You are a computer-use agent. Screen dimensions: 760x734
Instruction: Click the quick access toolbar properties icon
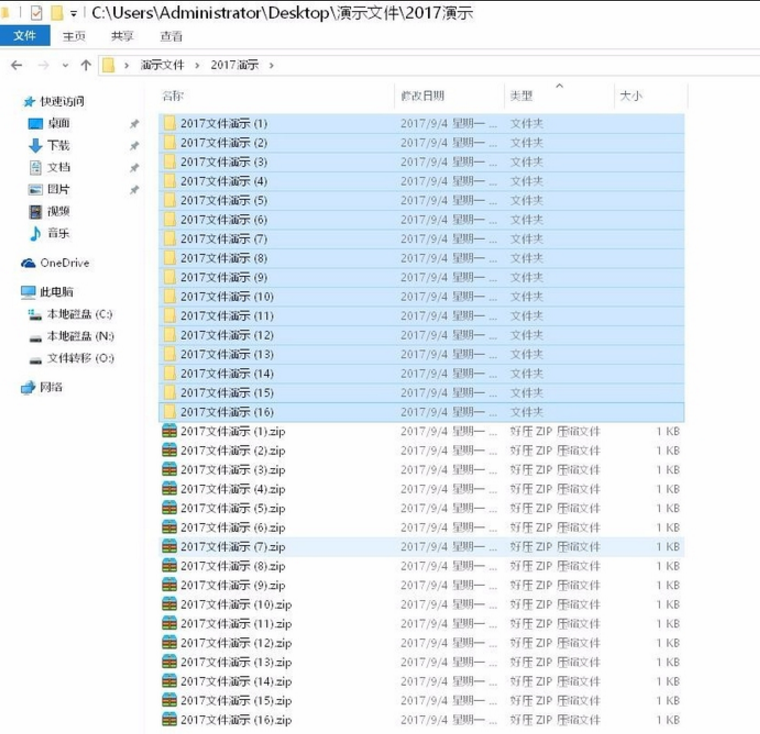tap(36, 13)
